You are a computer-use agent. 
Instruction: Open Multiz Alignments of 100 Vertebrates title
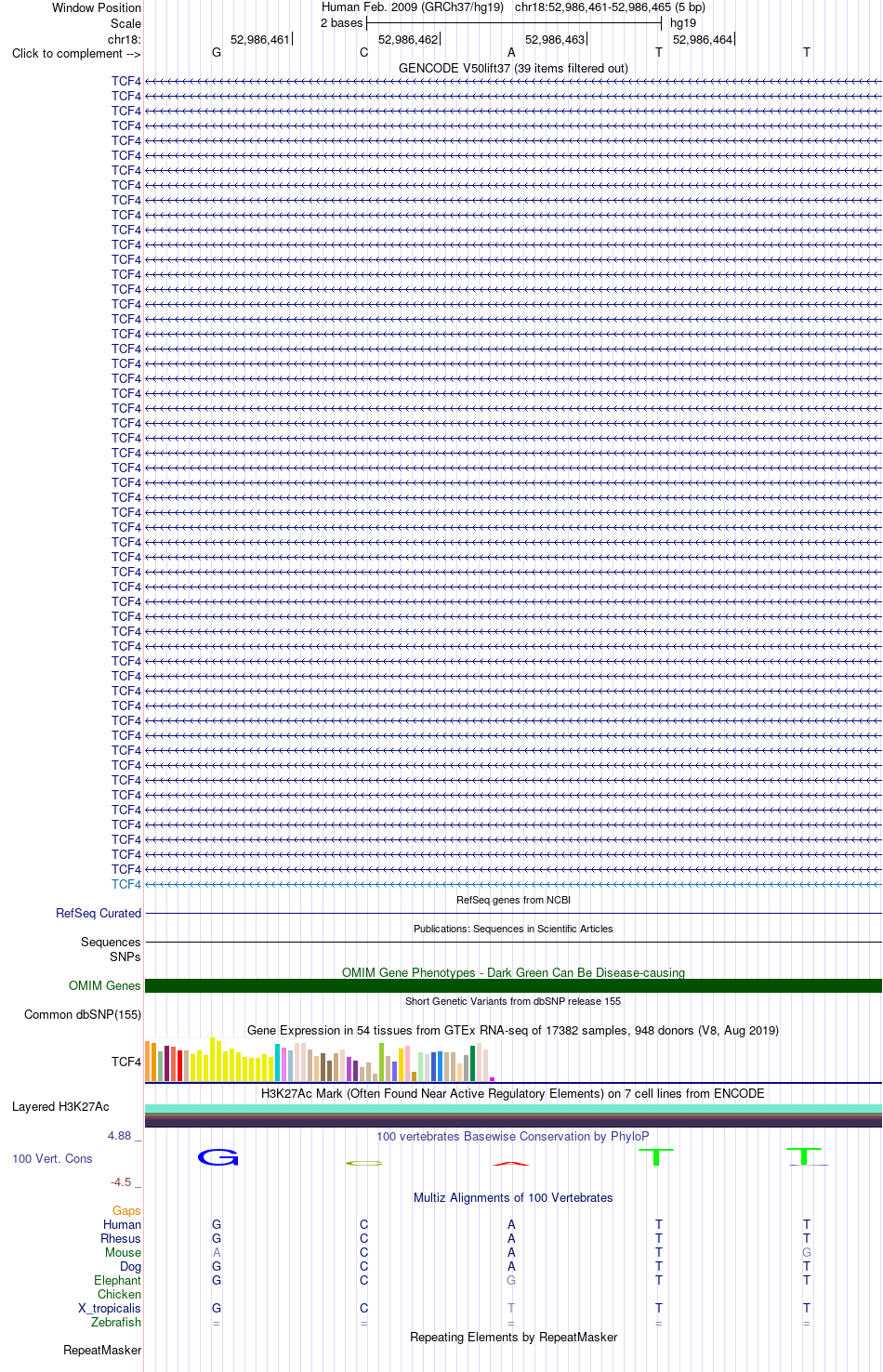pos(513,1197)
